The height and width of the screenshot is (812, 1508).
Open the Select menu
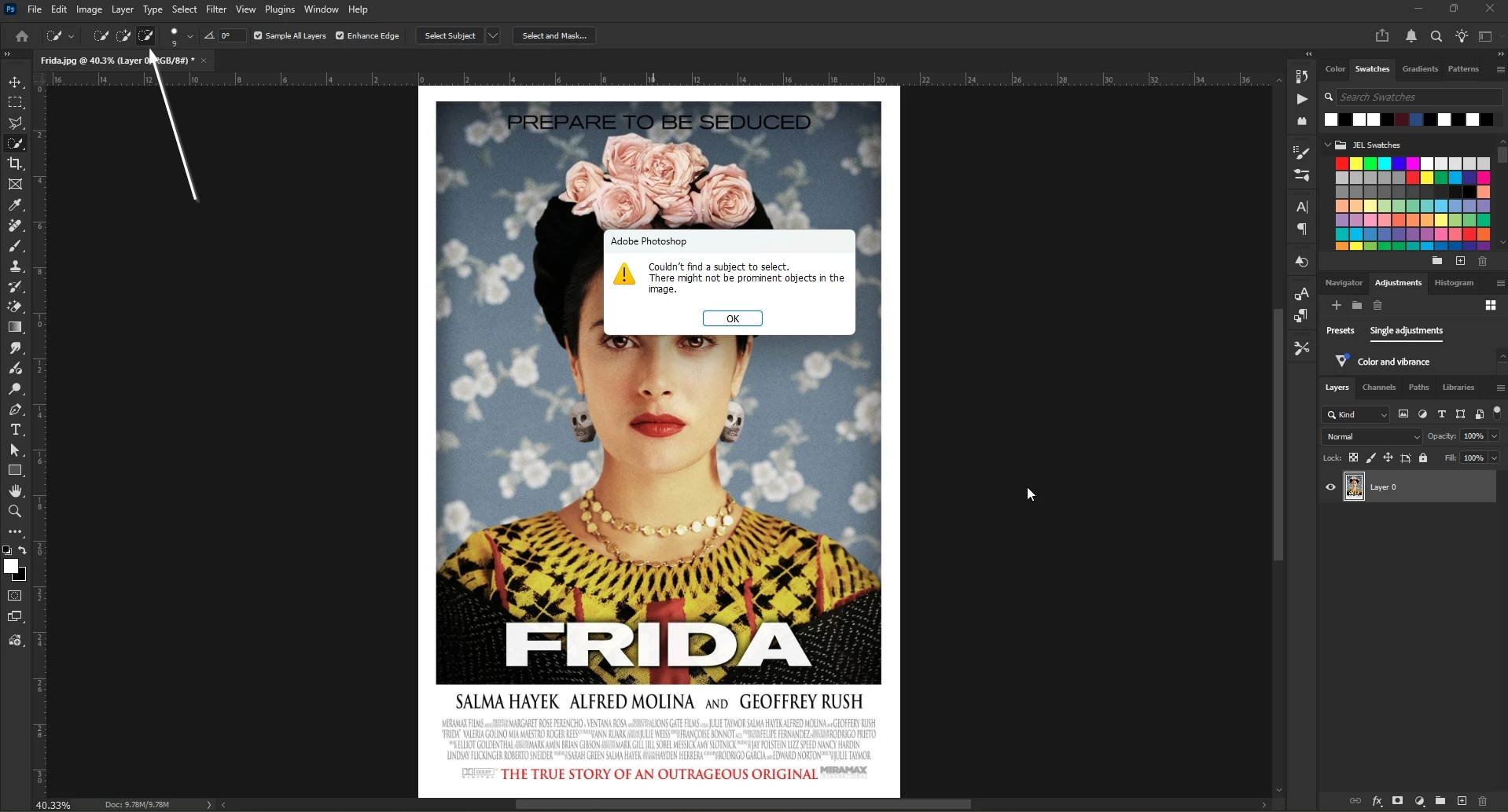(185, 9)
